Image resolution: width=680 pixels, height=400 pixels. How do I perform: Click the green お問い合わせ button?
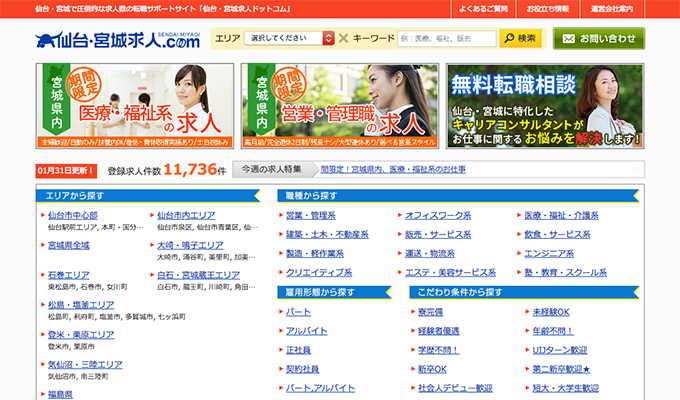pyautogui.click(x=599, y=39)
